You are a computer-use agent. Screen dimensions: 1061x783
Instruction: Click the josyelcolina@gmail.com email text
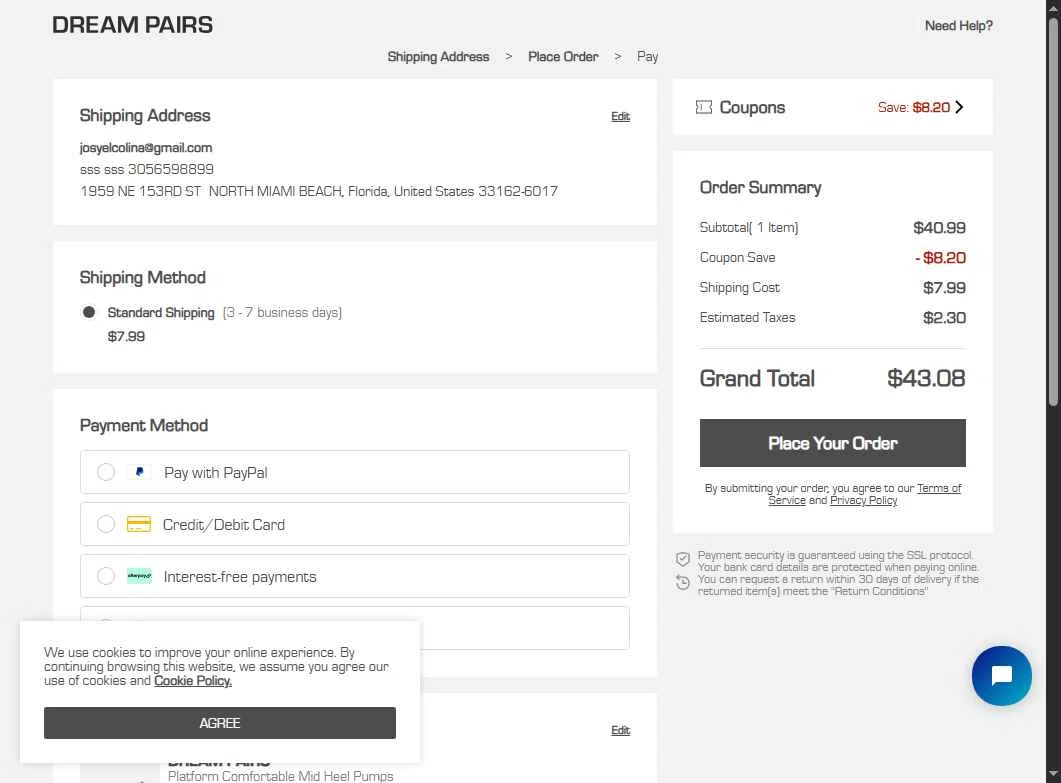pyautogui.click(x=145, y=148)
